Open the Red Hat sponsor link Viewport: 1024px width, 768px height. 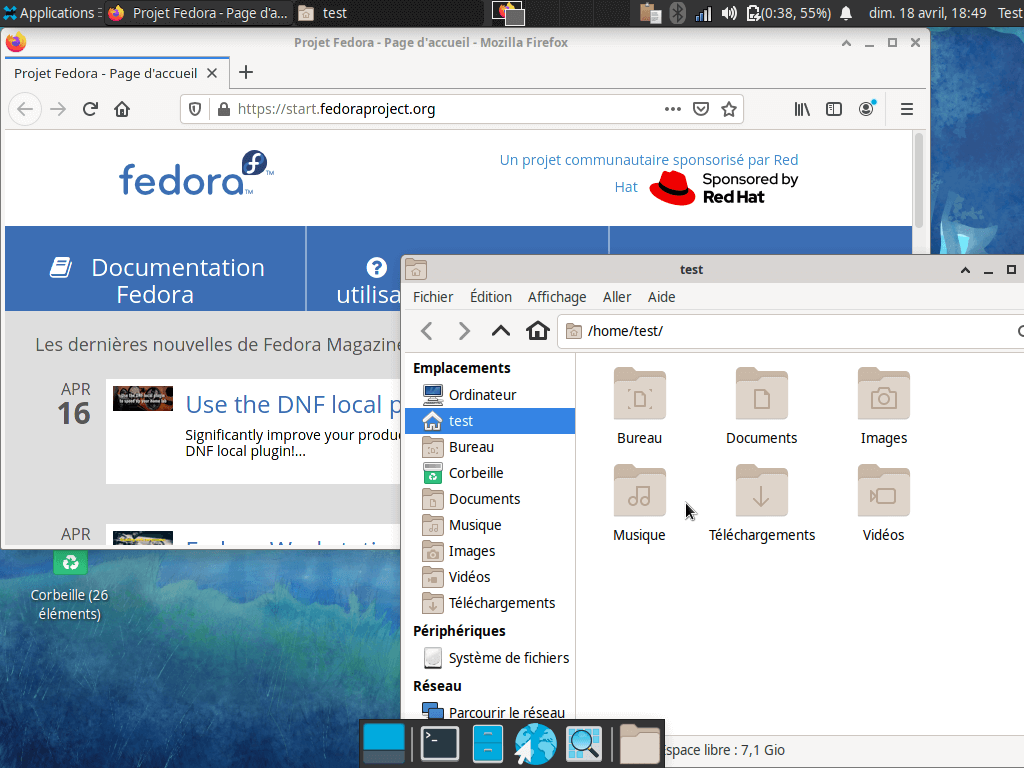tap(724, 188)
